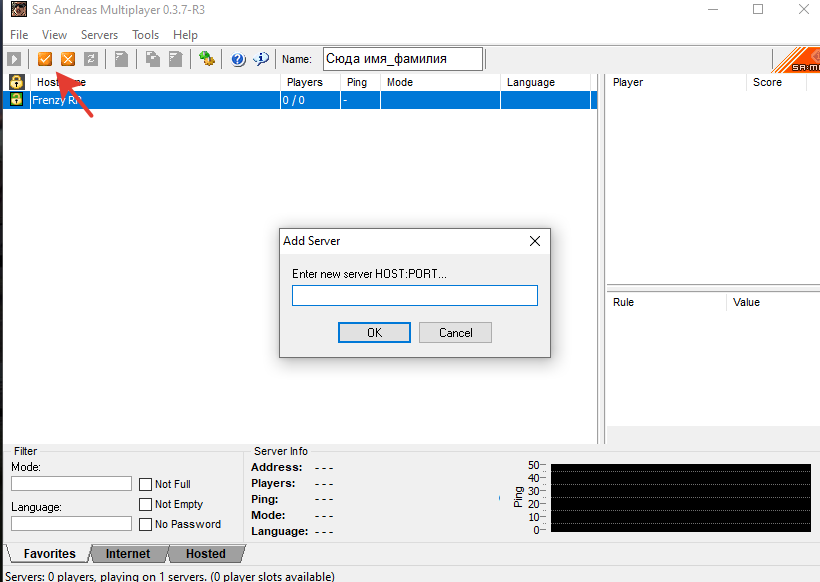Click the Rule column header
This screenshot has width=820, height=582.
pos(667,302)
